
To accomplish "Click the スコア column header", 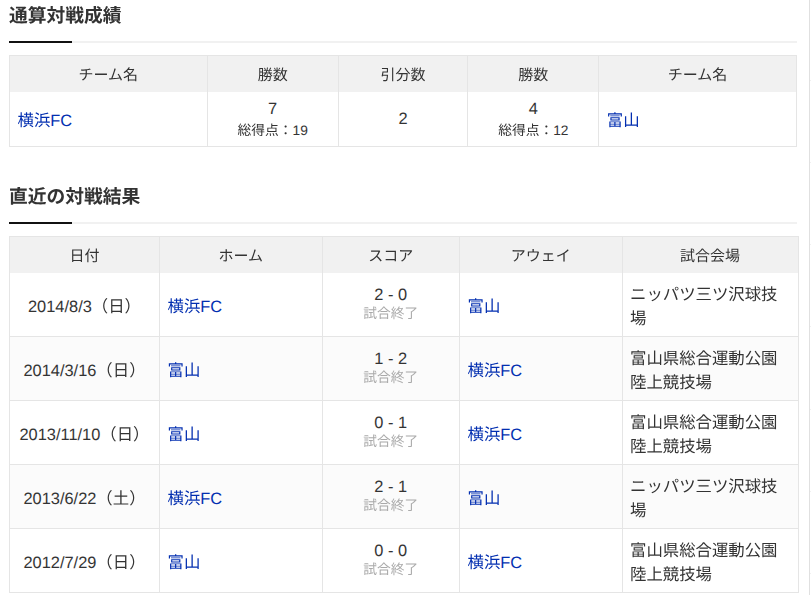I will 391,255.
